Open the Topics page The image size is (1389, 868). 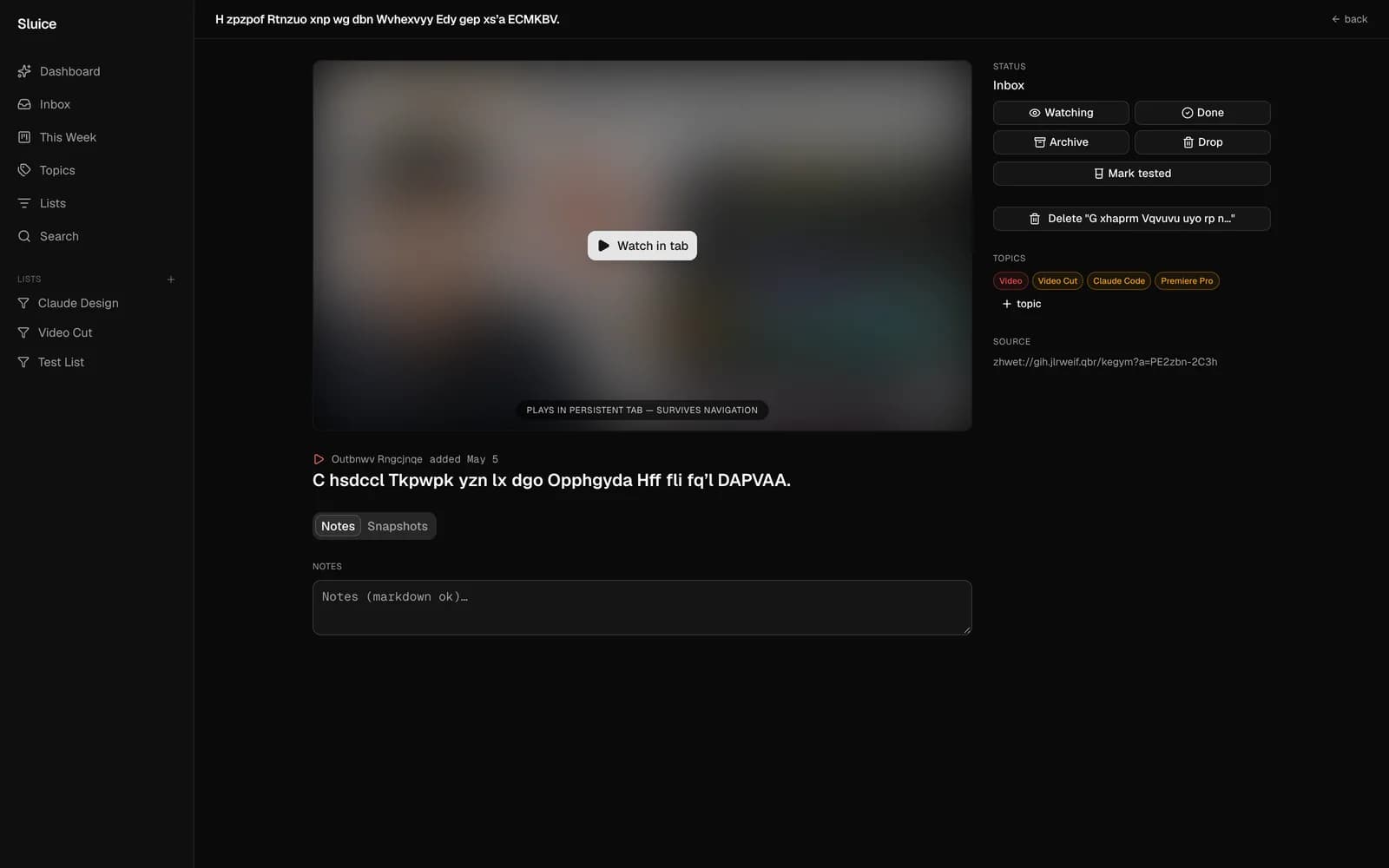[47, 170]
